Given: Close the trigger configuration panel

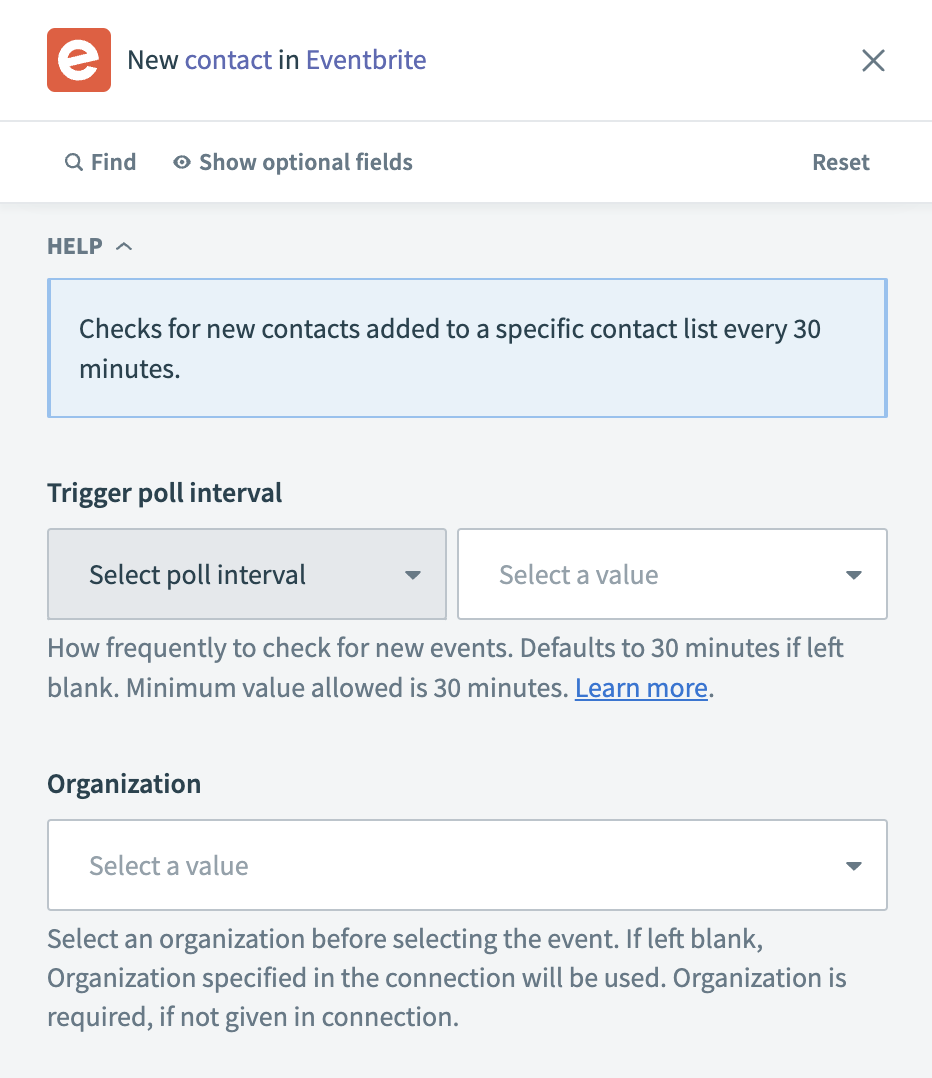Looking at the screenshot, I should [873, 61].
